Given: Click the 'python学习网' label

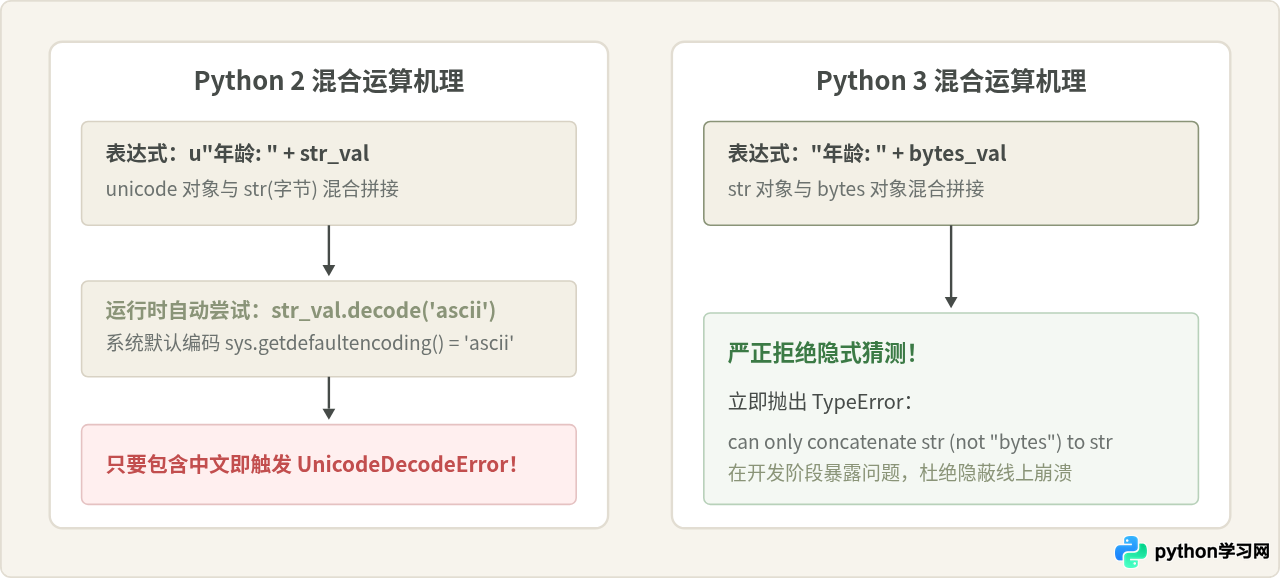Looking at the screenshot, I should (1212, 552).
